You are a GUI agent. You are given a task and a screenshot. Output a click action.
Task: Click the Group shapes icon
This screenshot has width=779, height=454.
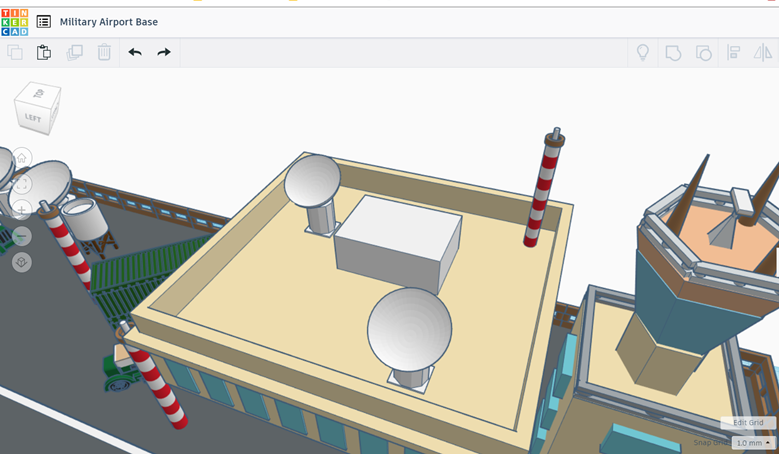(673, 53)
